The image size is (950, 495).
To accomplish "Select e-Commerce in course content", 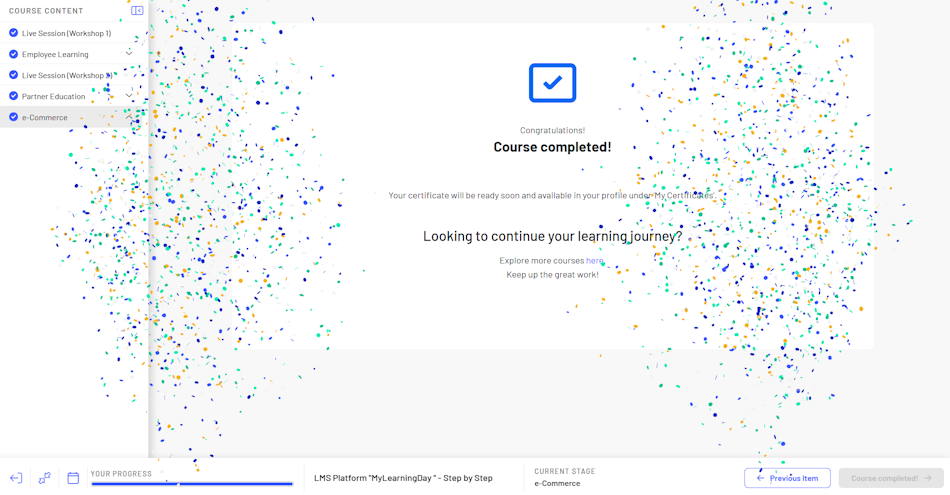I will pos(45,118).
